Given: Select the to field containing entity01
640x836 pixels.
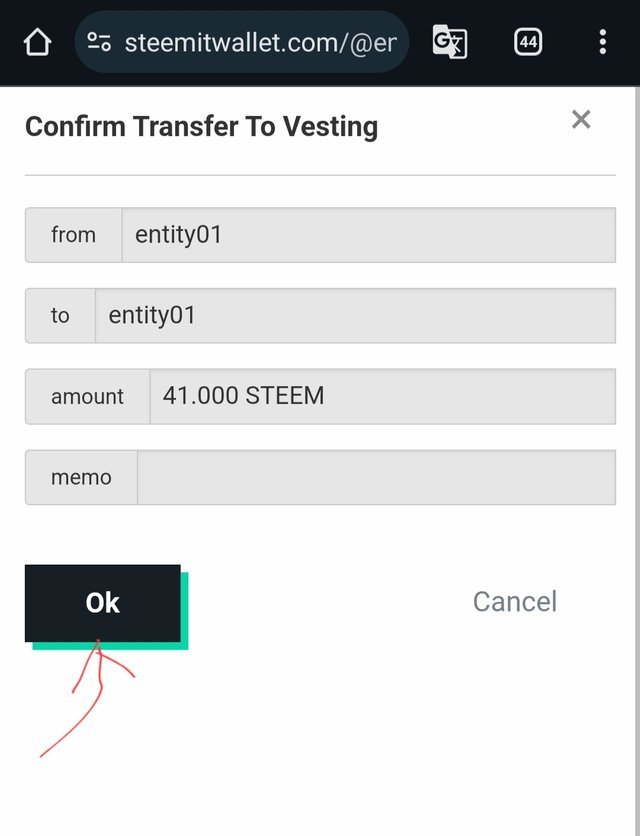Looking at the screenshot, I should [355, 316].
